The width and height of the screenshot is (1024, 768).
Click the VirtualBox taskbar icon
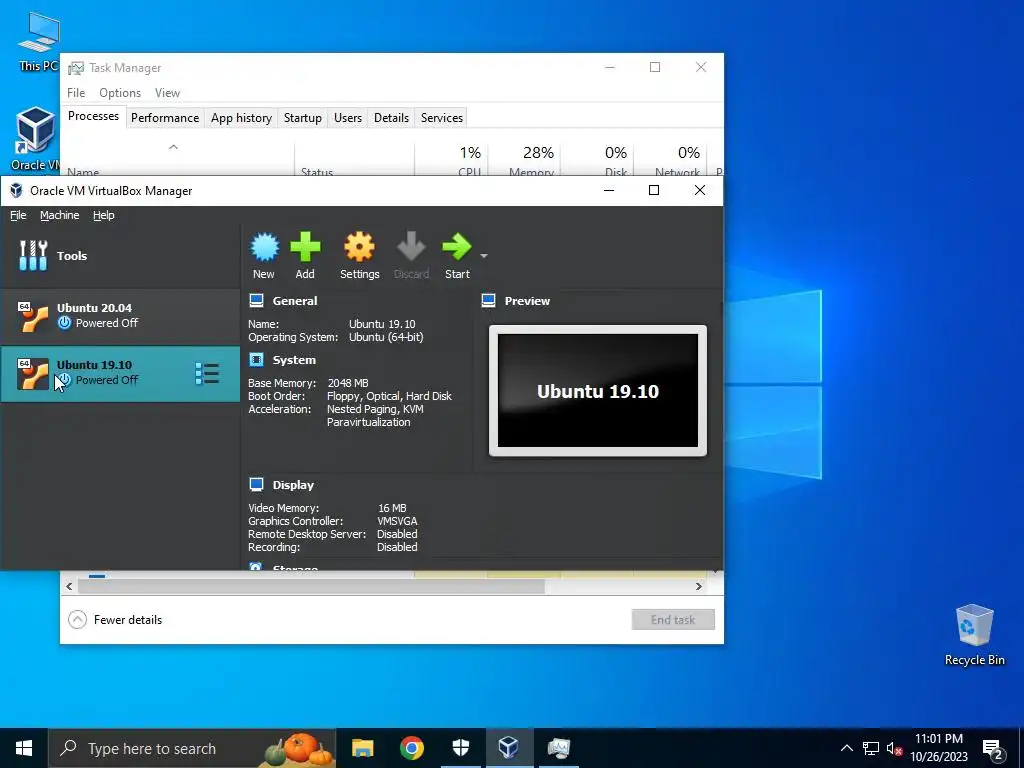[x=509, y=748]
